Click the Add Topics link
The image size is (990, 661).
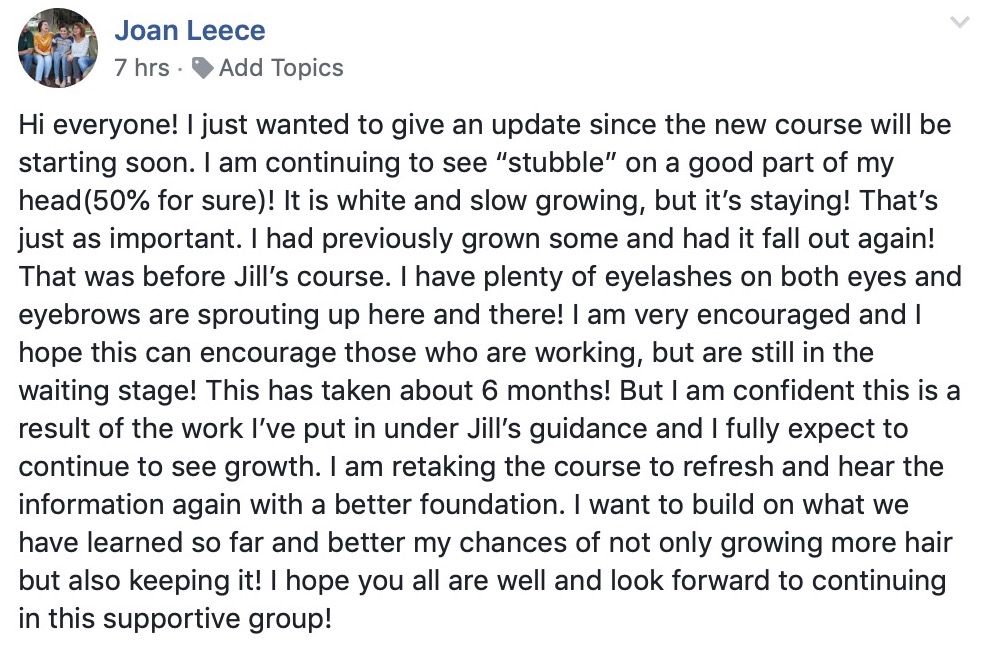point(281,68)
